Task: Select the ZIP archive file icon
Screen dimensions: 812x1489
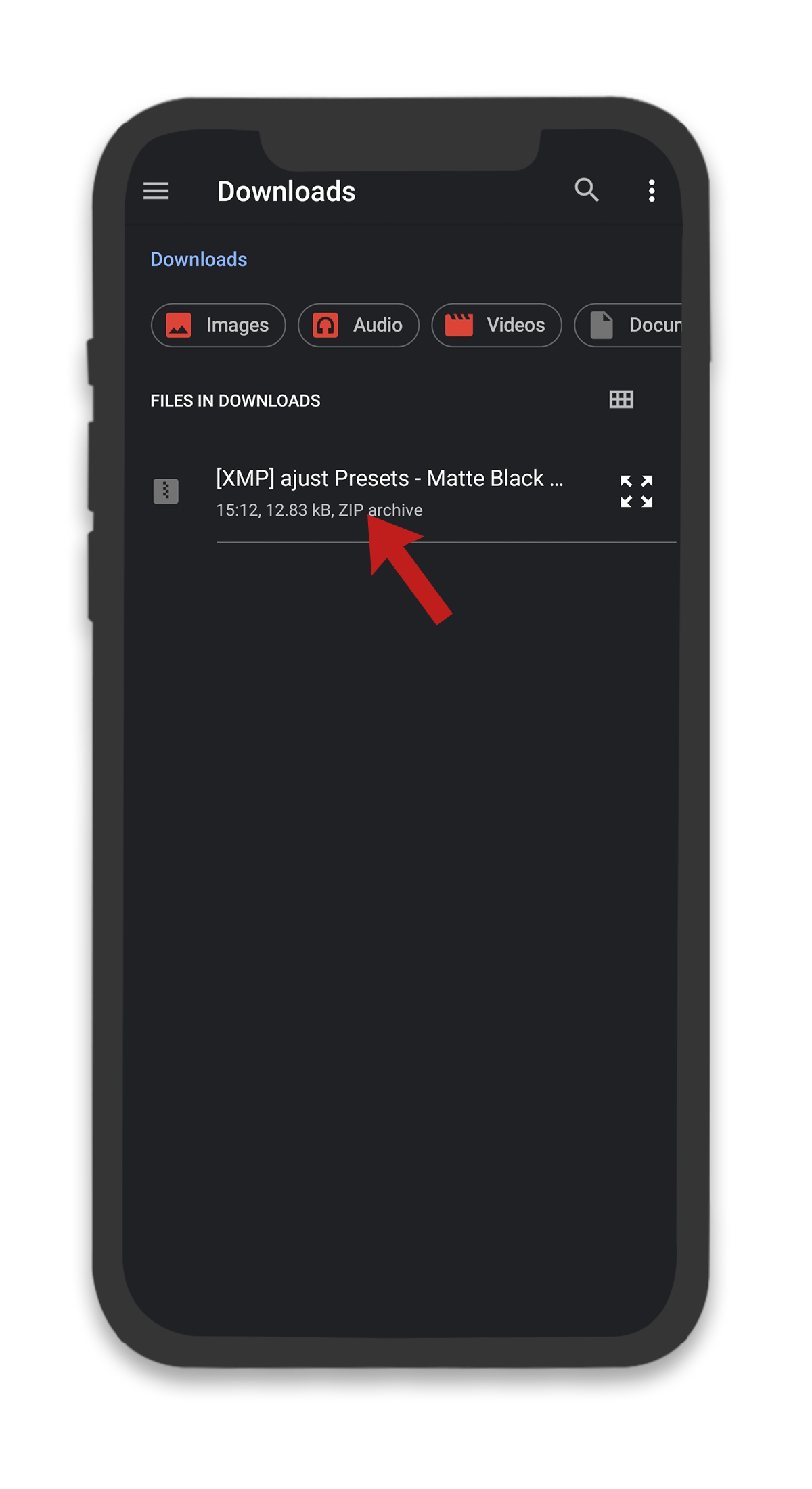Action: 166,491
